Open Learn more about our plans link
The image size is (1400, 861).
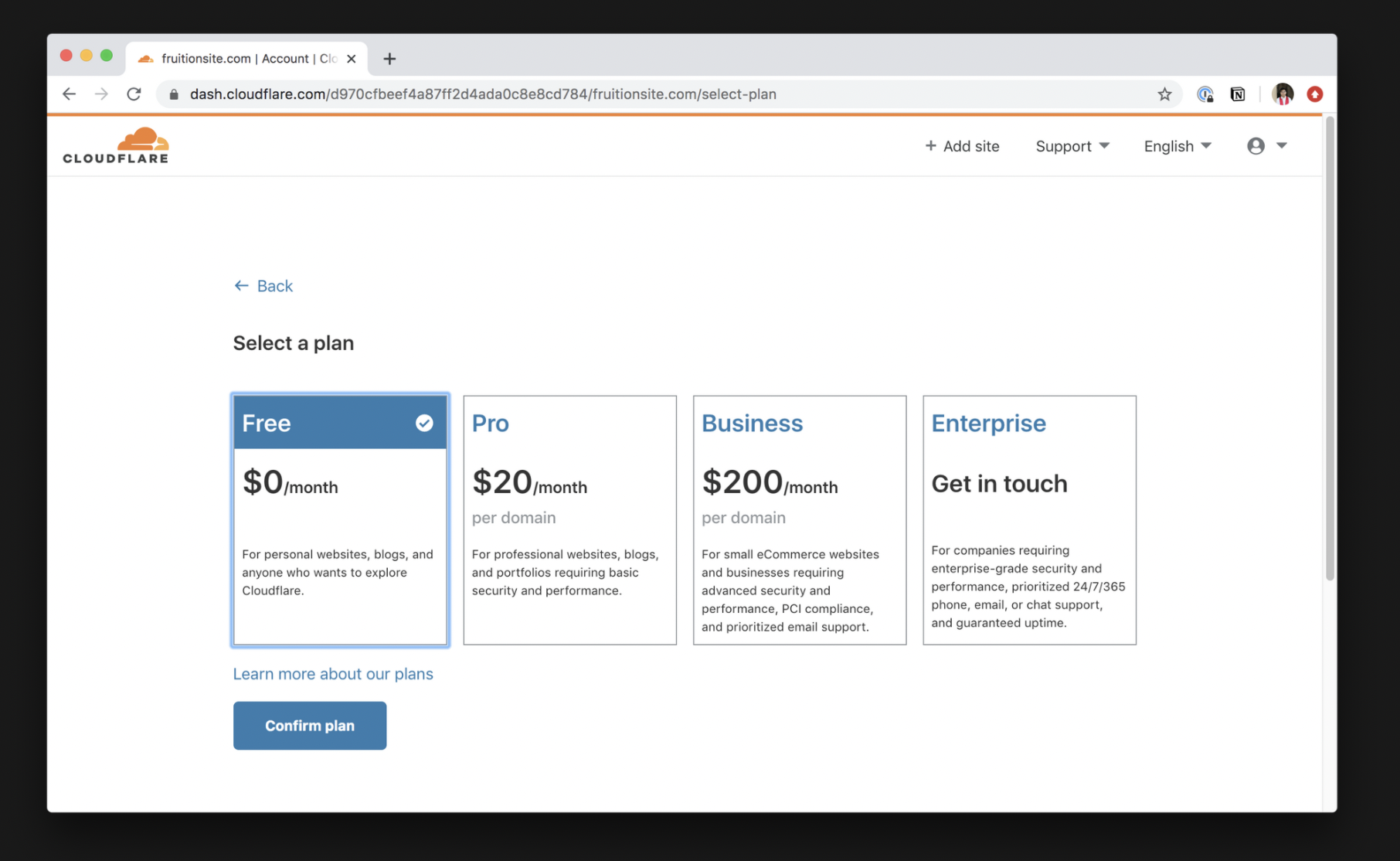333,674
